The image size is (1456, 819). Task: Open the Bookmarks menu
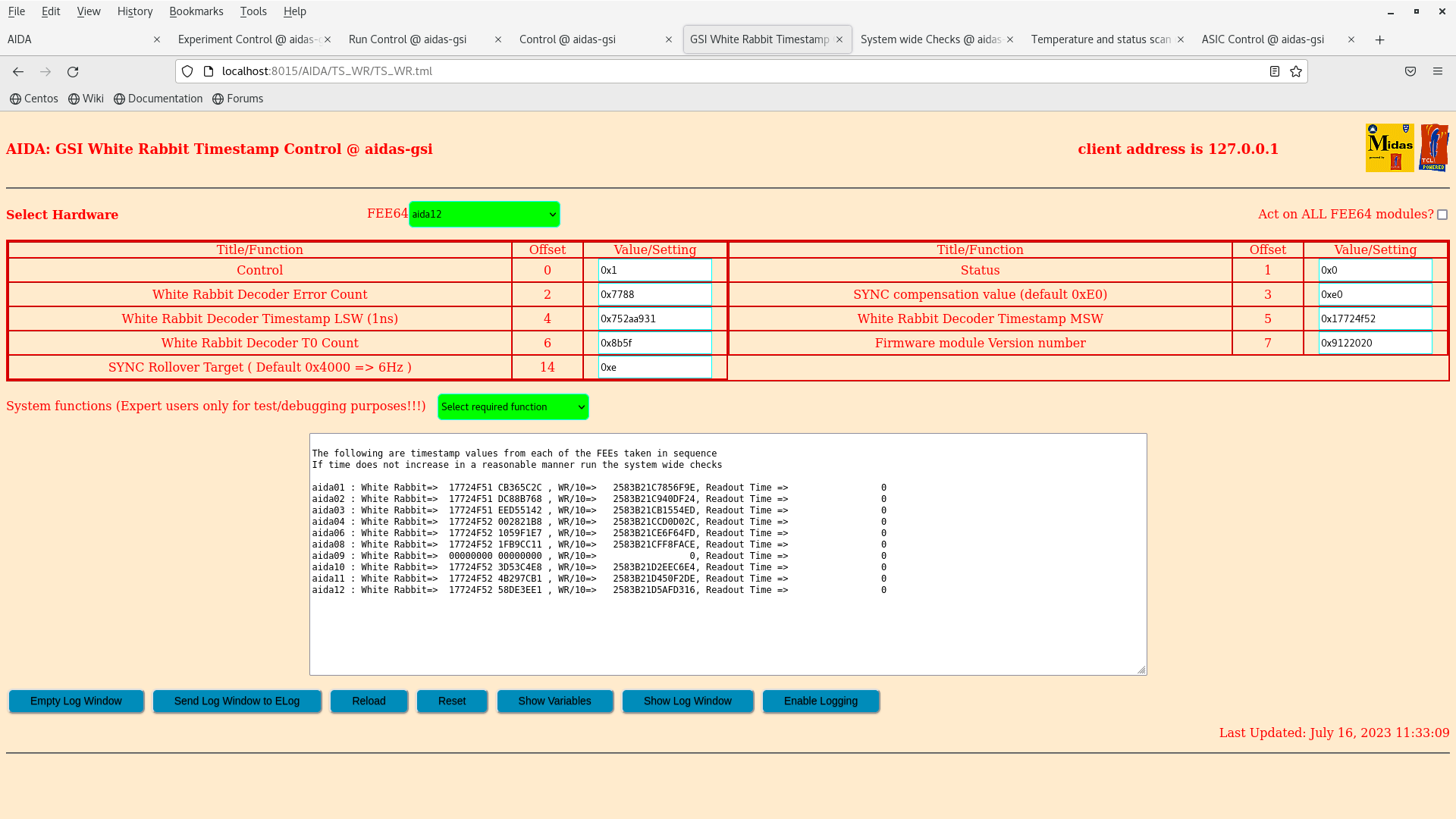tap(196, 11)
